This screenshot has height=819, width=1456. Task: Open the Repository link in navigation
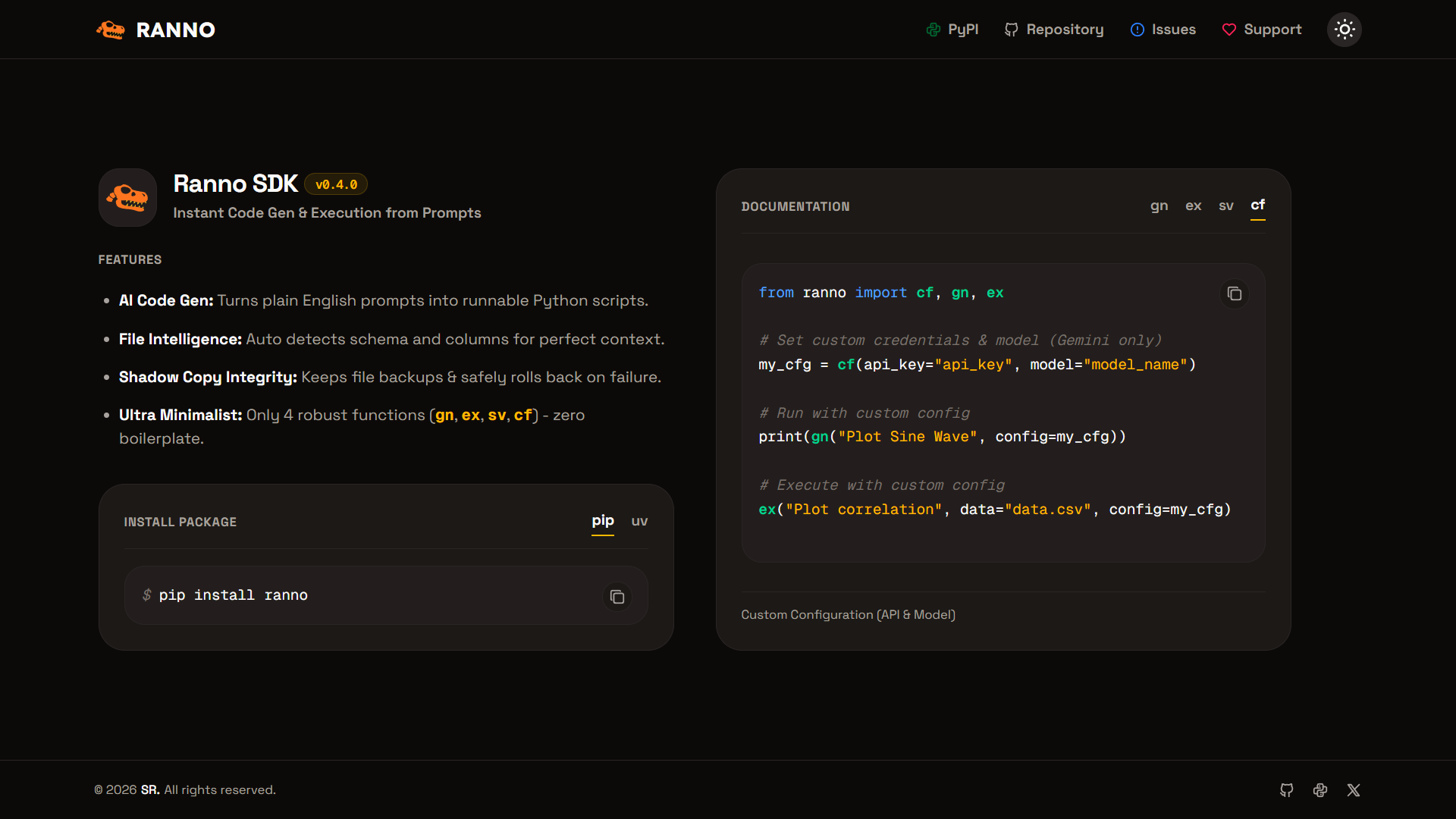[1054, 30]
